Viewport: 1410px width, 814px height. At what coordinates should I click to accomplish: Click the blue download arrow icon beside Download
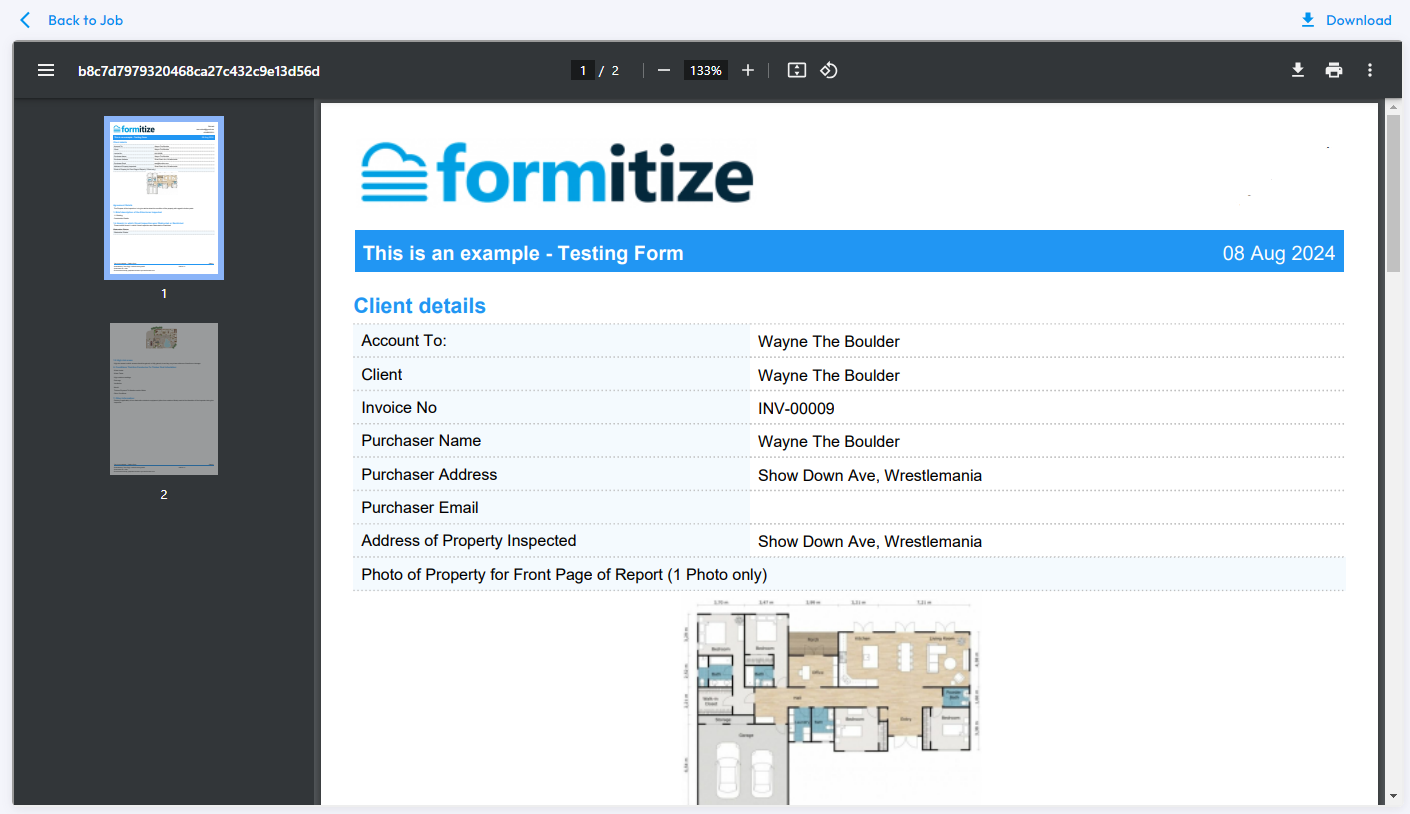1307,20
